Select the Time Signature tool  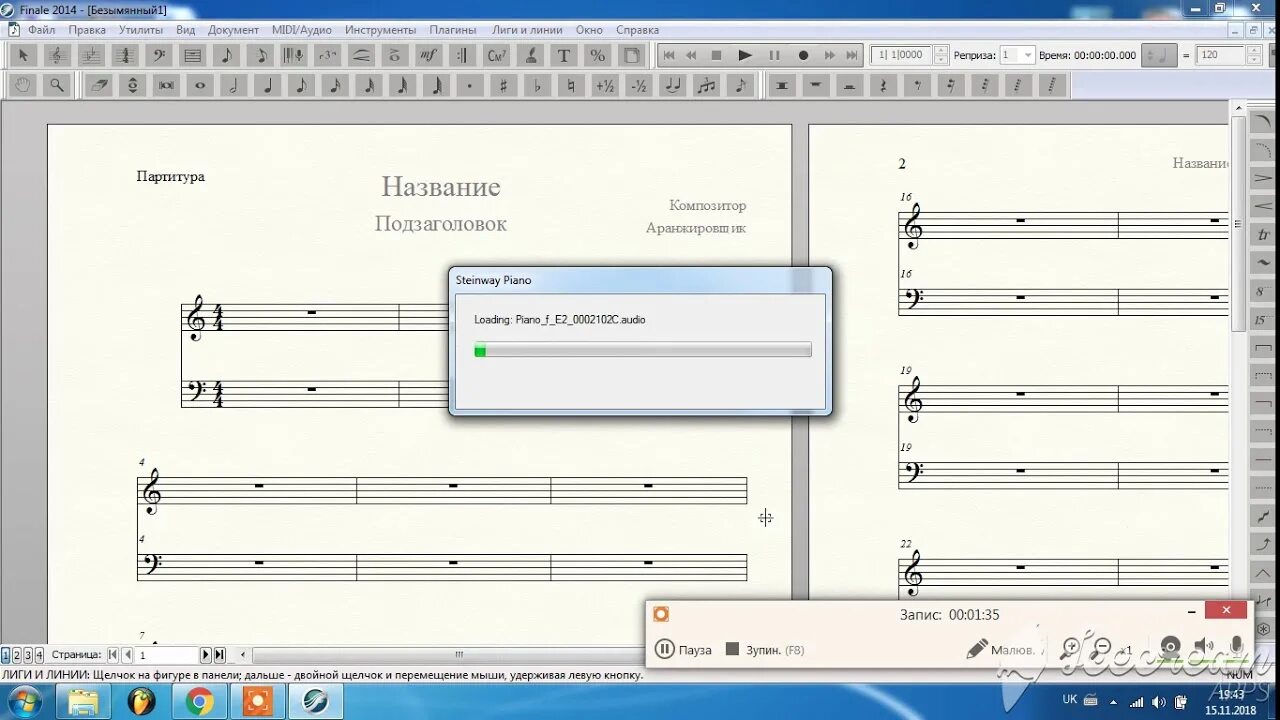(x=125, y=55)
